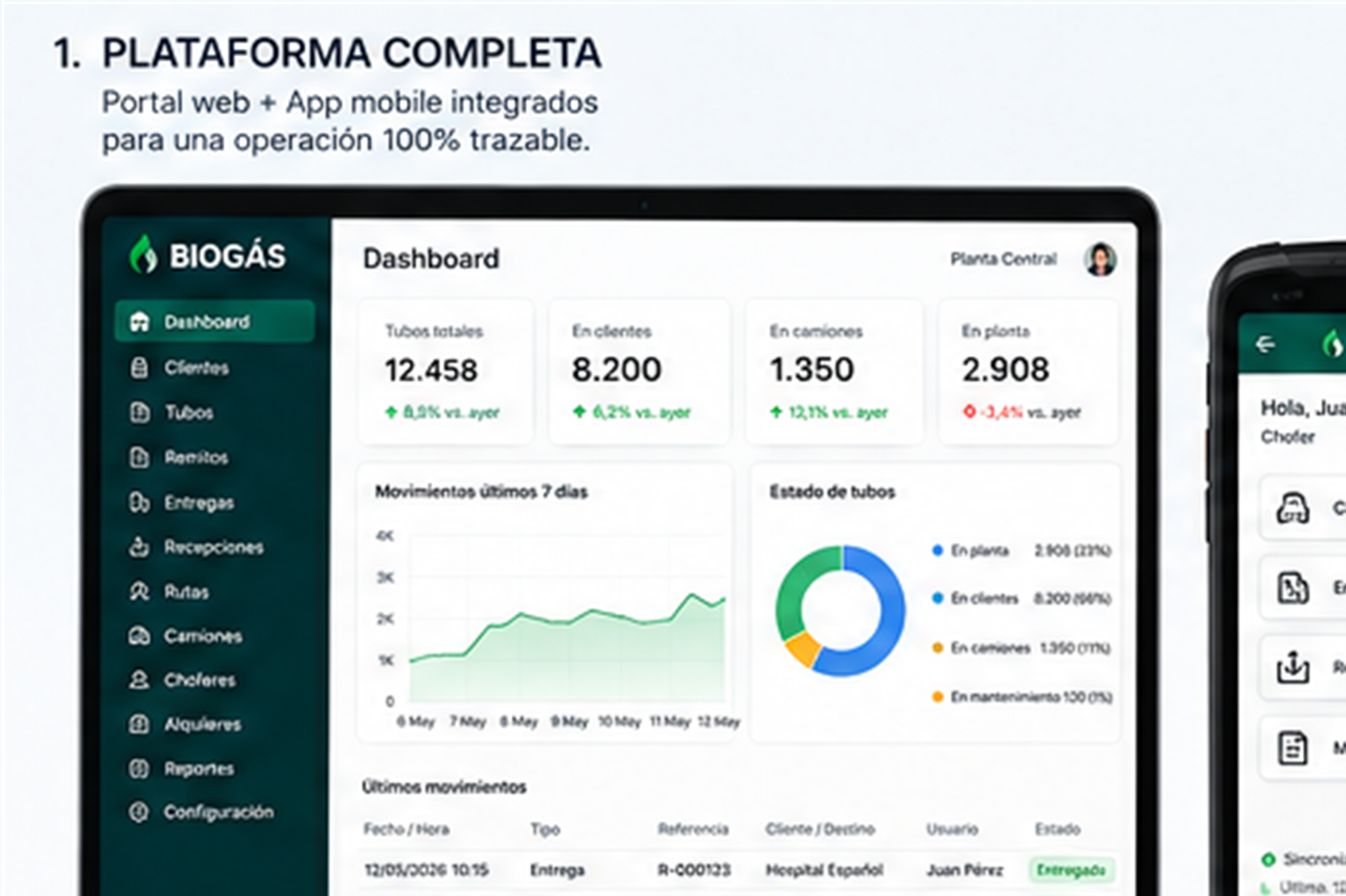Tap the download tray icon in phone app
The height and width of the screenshot is (896, 1346).
1292,667
